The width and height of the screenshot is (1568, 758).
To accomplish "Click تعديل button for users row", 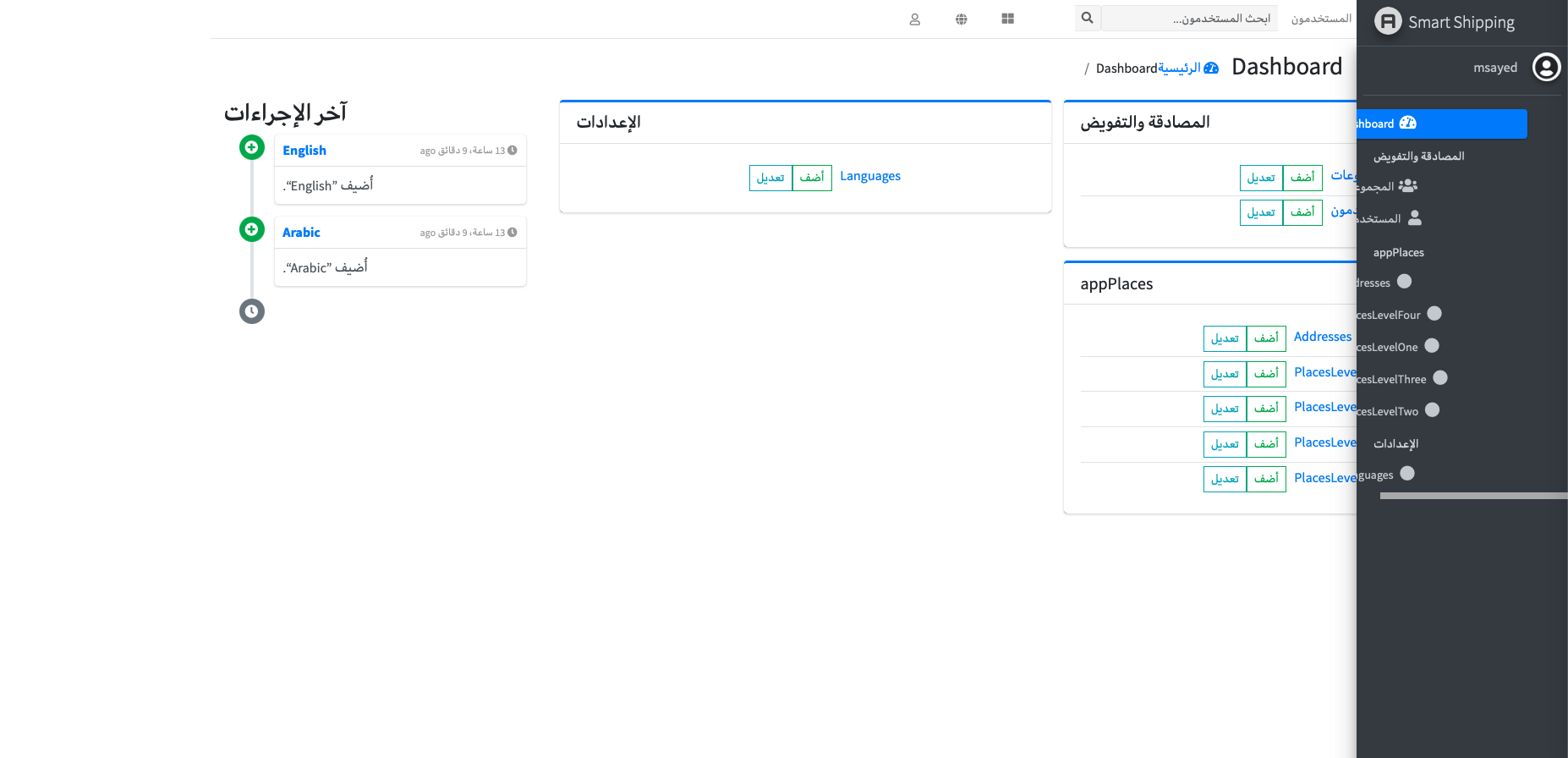I will 1261,212.
